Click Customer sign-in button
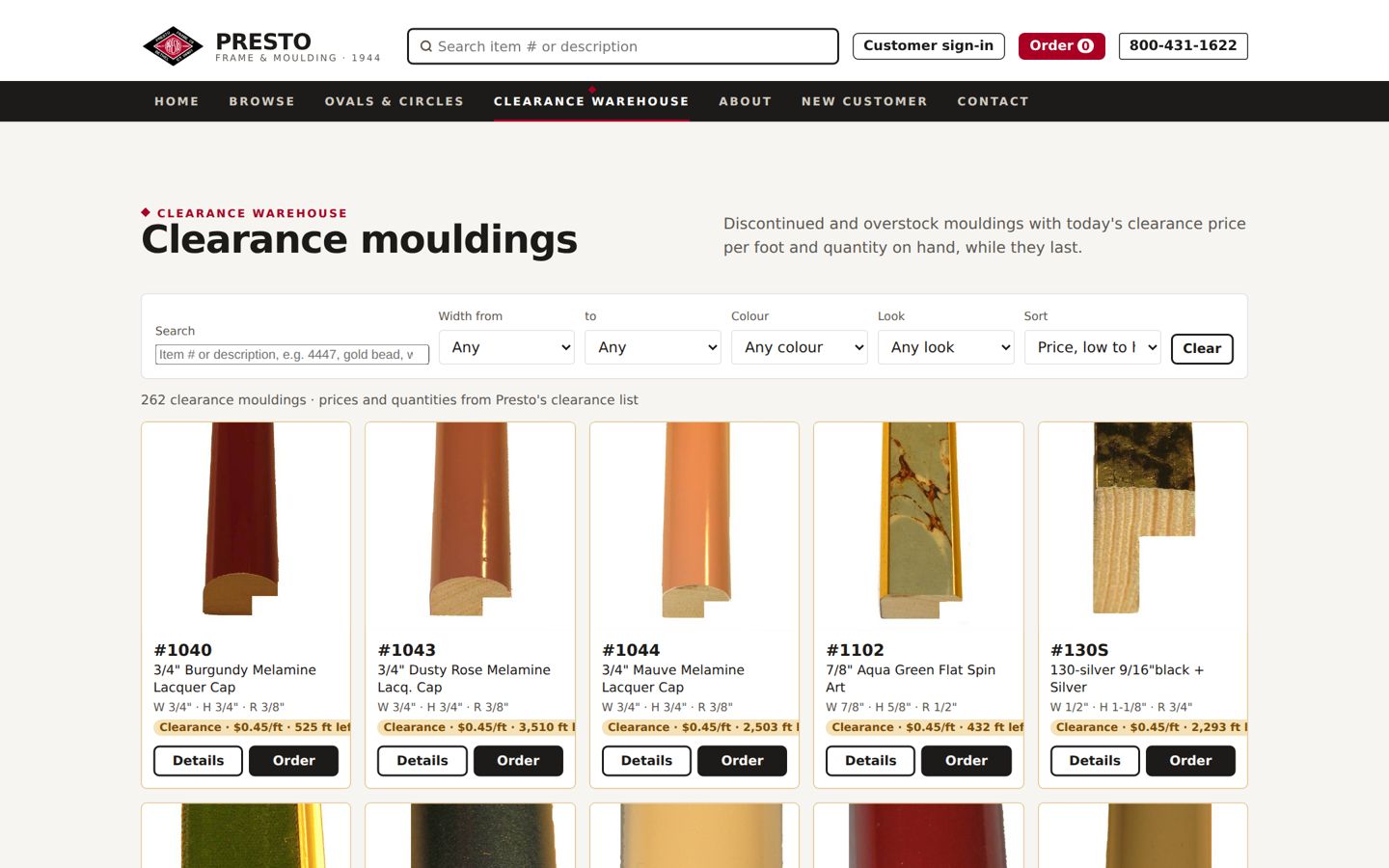Image resolution: width=1389 pixels, height=868 pixels. click(x=929, y=46)
